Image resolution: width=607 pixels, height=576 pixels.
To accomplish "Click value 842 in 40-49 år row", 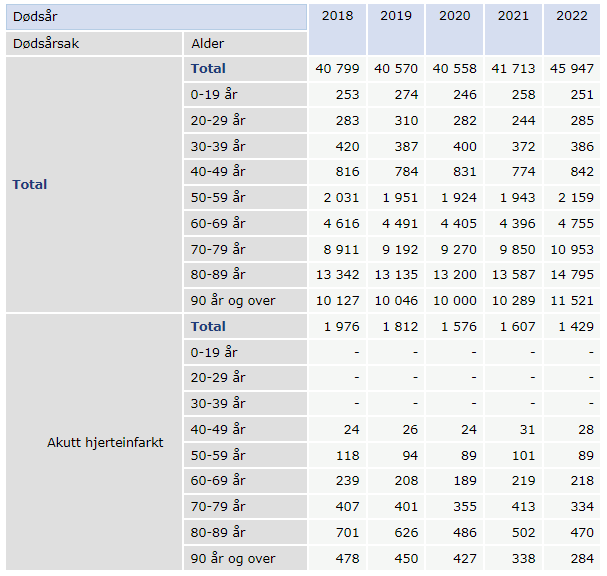I will pyautogui.click(x=582, y=171).
